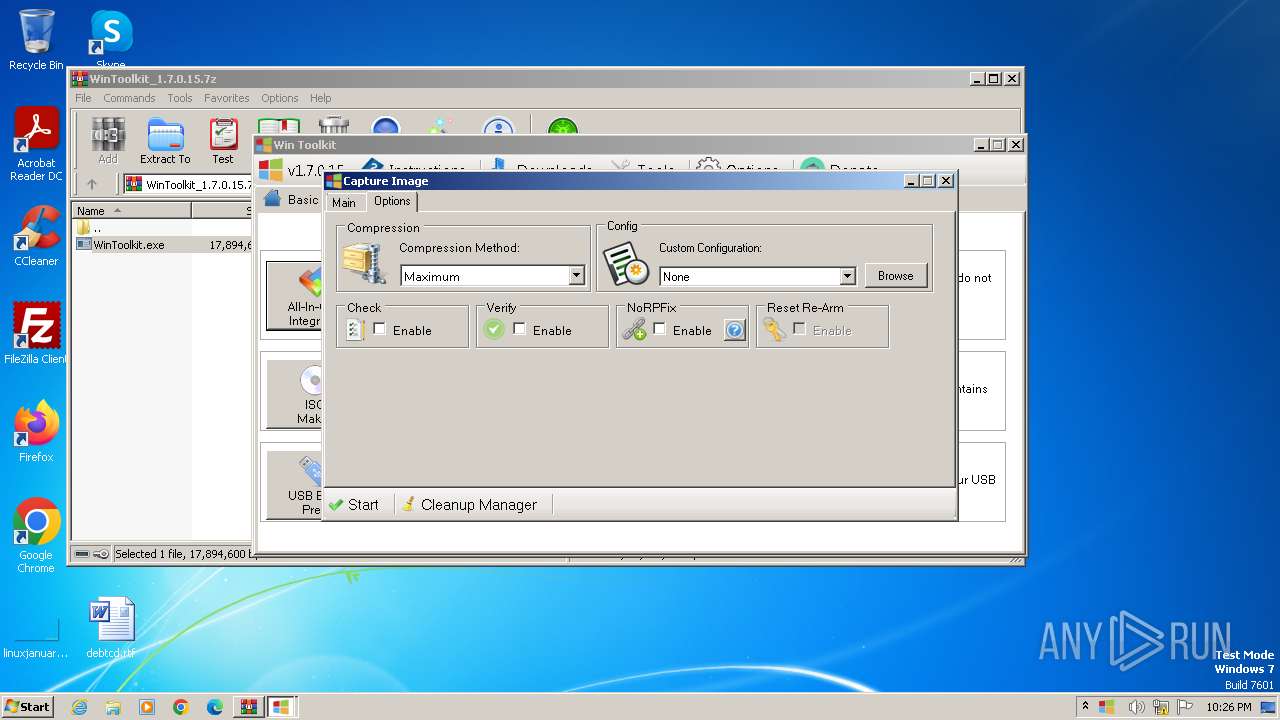
Task: Click the up-folder arrow in WinRAR
Action: [92, 184]
